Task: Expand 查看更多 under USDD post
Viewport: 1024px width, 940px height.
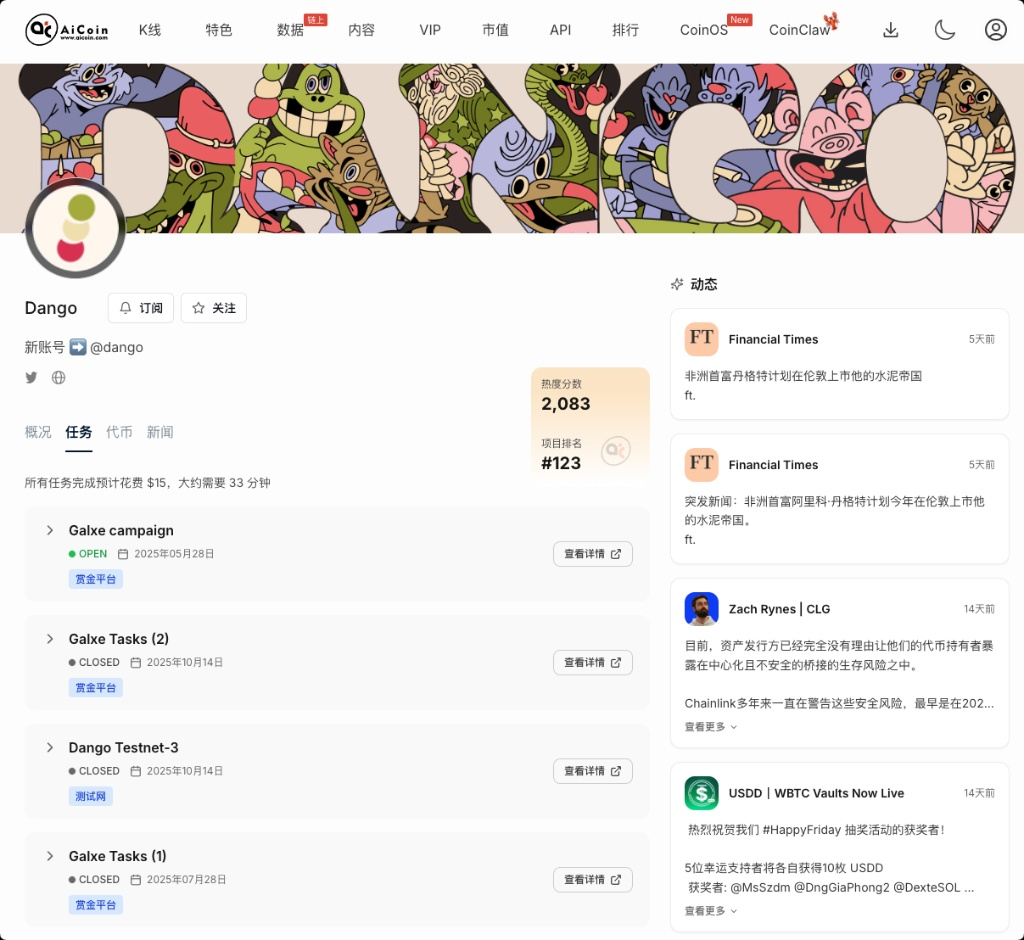Action: point(711,911)
